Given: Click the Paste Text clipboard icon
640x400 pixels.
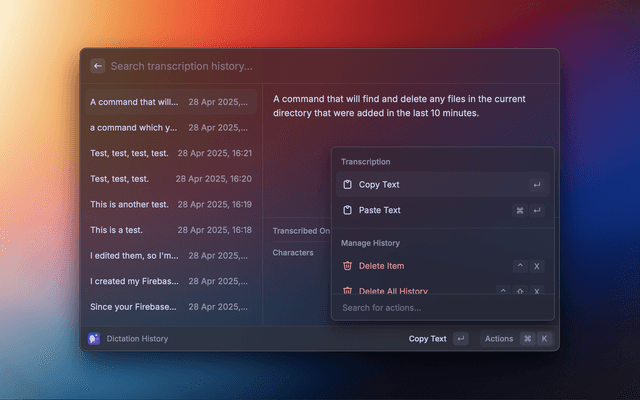Looking at the screenshot, I should [x=348, y=210].
